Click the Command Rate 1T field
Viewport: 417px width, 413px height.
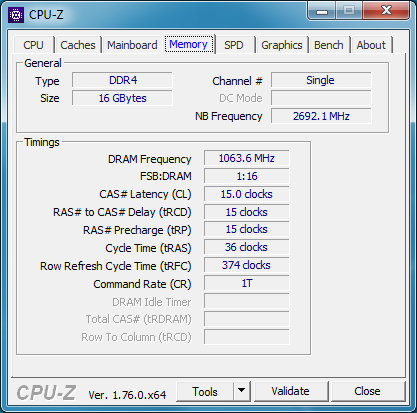pos(247,283)
